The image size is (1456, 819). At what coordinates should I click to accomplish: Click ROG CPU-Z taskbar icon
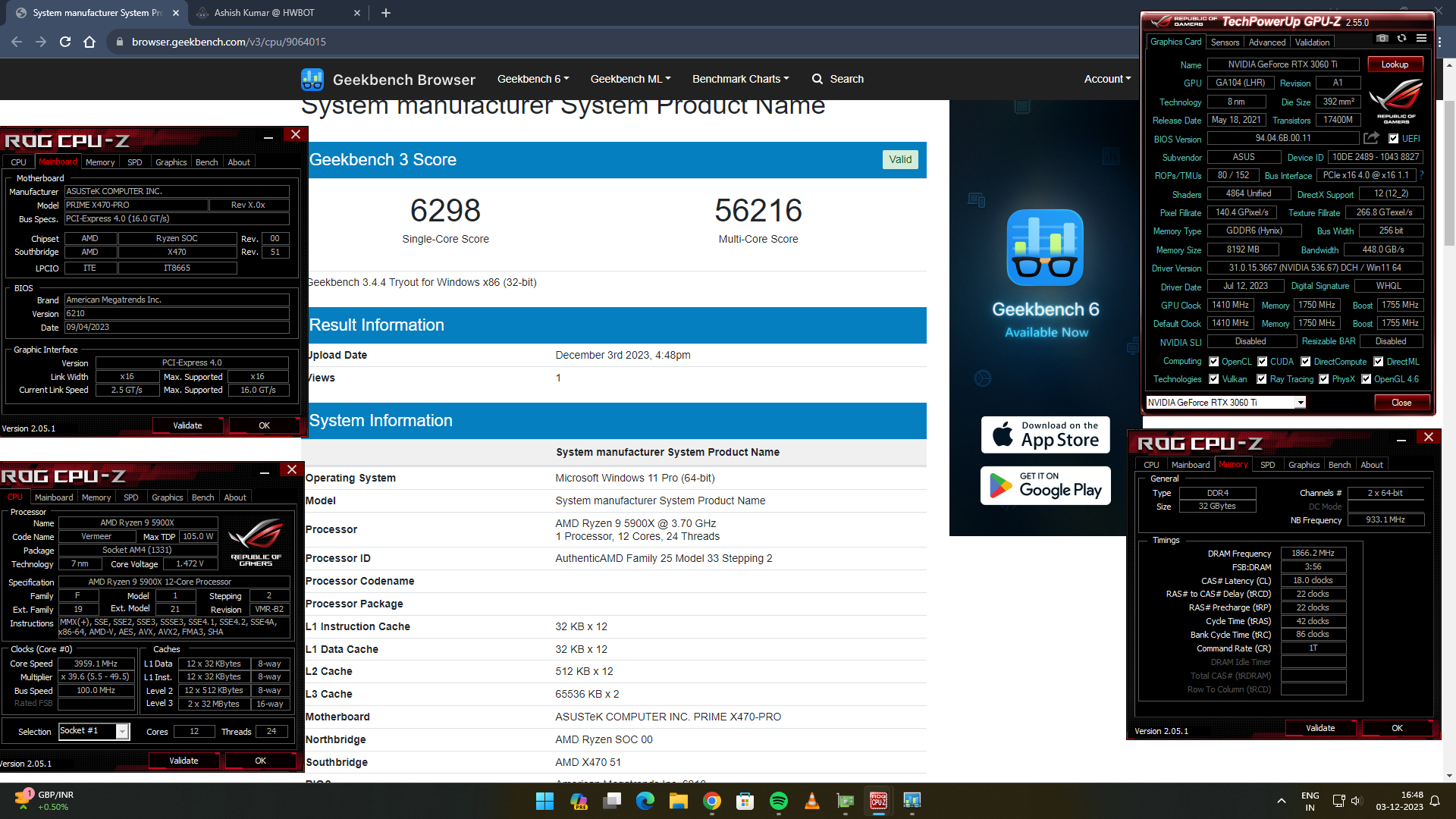(x=879, y=801)
